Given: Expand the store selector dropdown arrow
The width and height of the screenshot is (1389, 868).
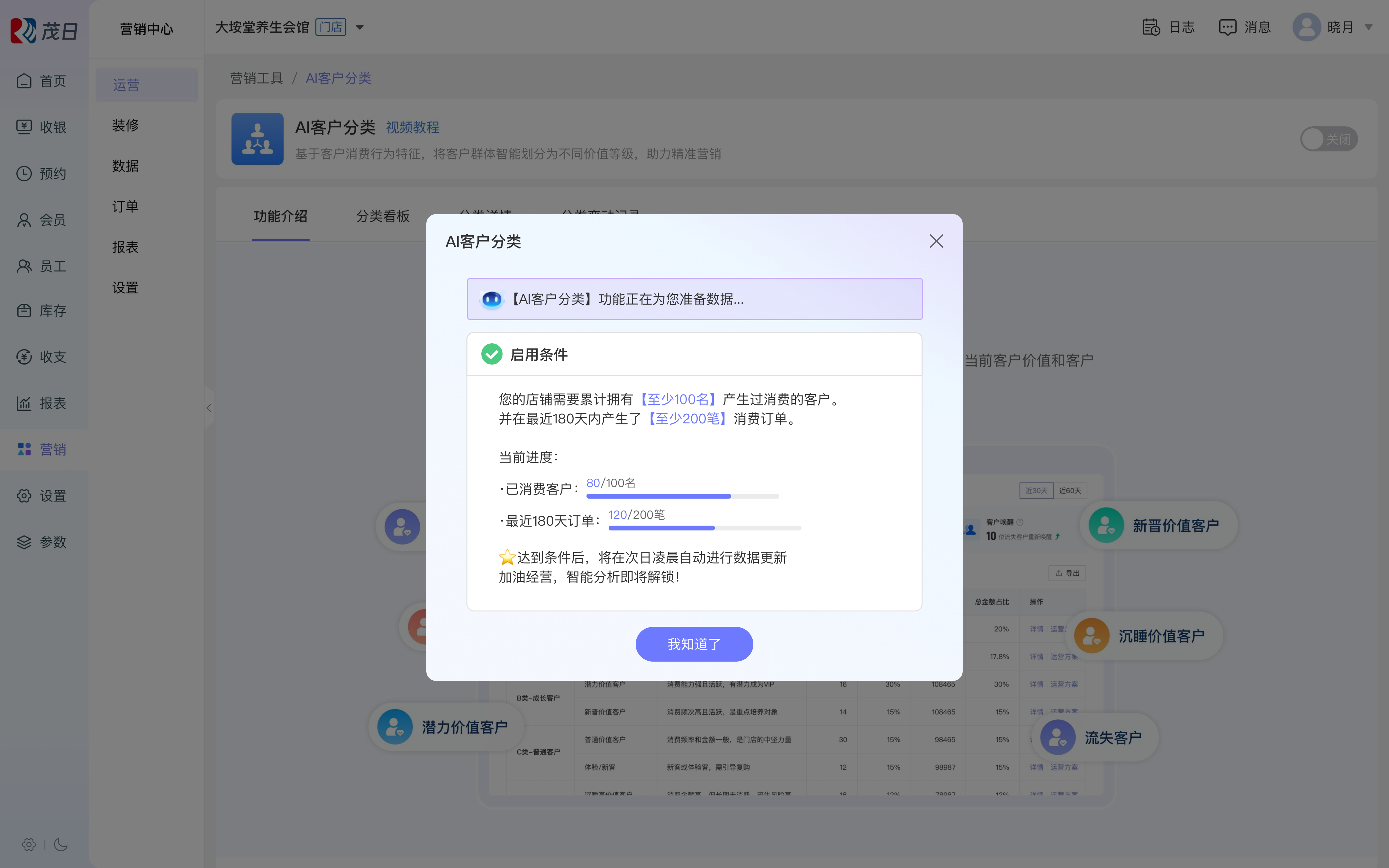Looking at the screenshot, I should pos(360,27).
